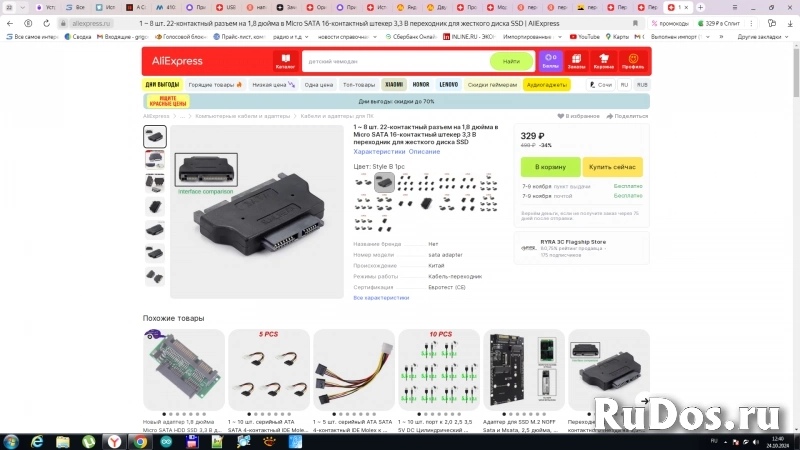The image size is (800, 450).
Task: Open Горящие товары tab
Action: [215, 85]
